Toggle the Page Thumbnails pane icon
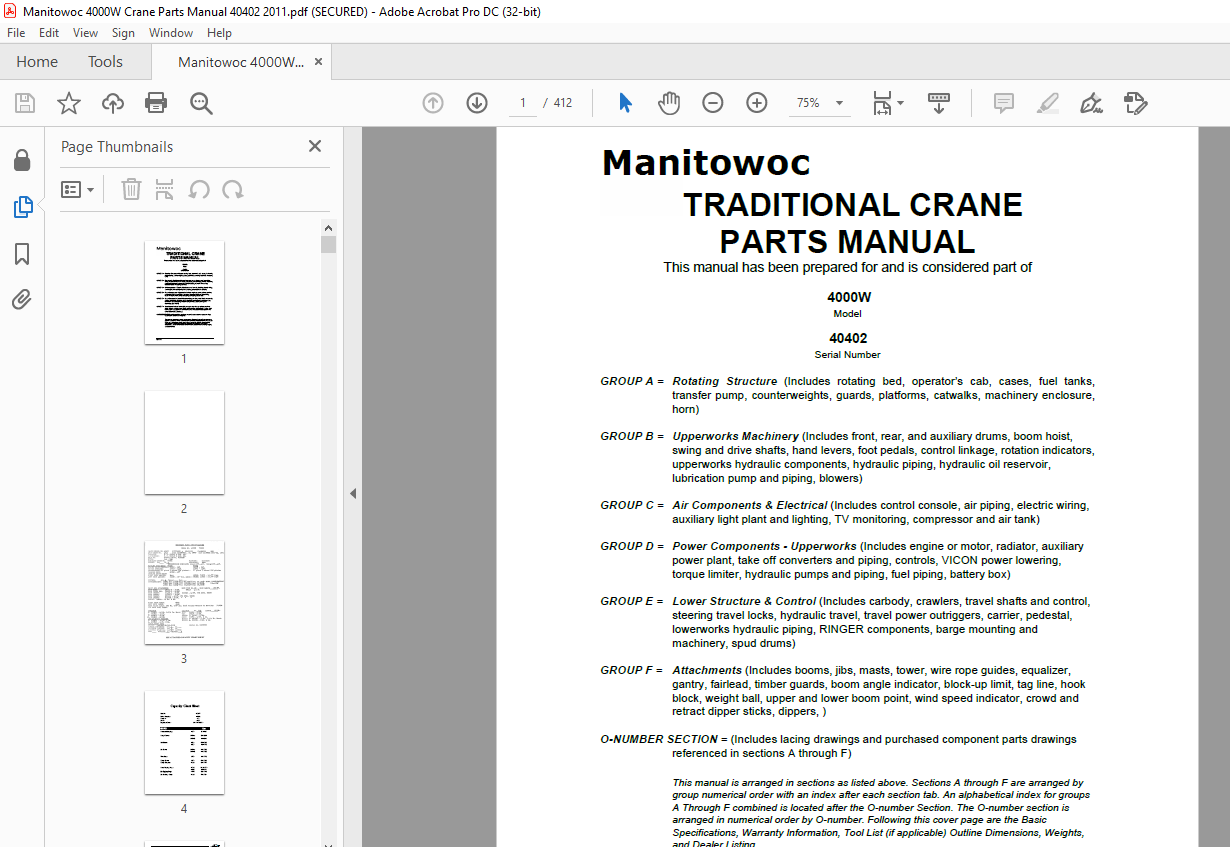The width and height of the screenshot is (1230, 847). coord(22,207)
